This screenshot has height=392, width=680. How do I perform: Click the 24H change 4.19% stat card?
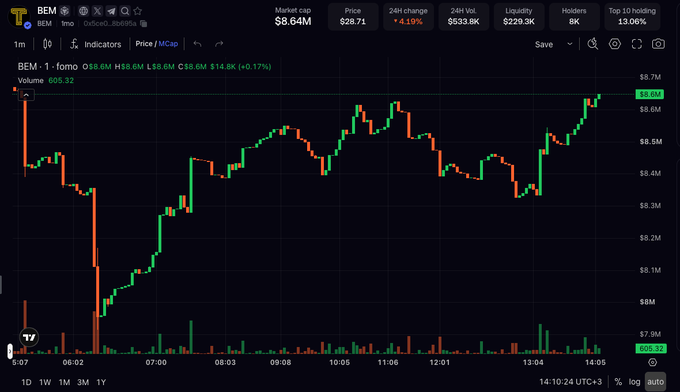coord(408,16)
